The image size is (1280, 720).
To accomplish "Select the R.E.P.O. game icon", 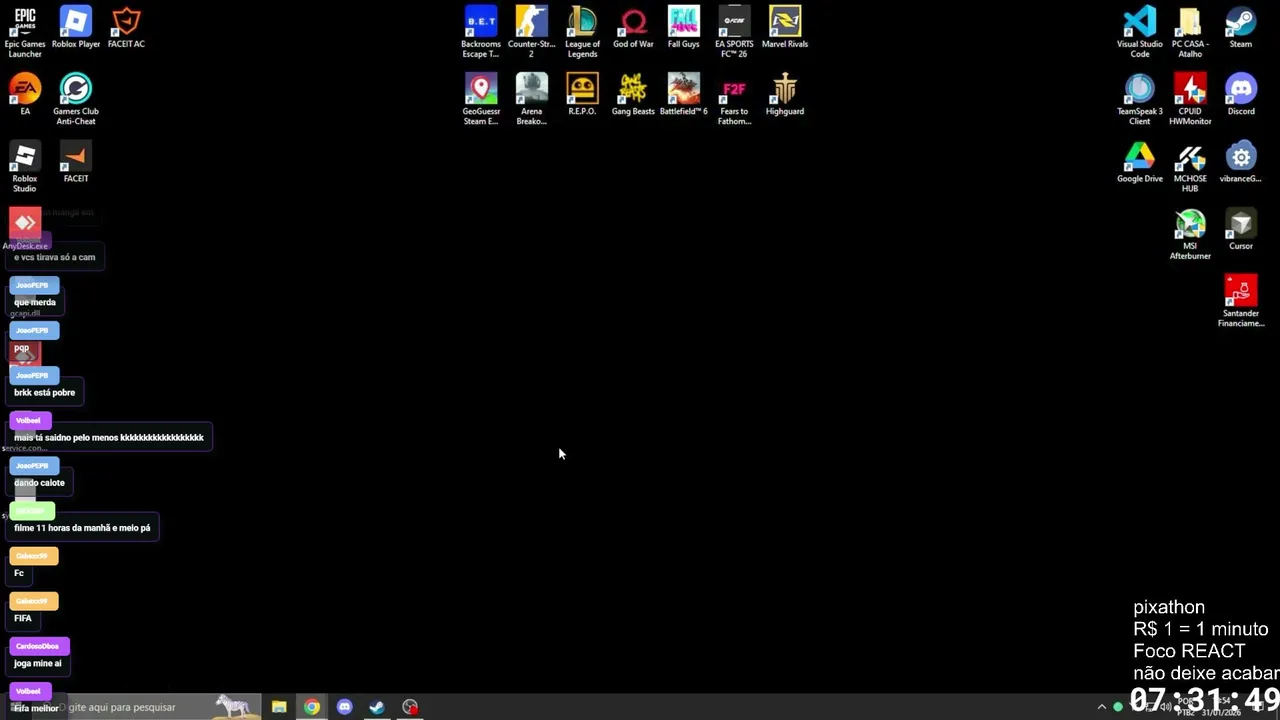I will click(582, 94).
